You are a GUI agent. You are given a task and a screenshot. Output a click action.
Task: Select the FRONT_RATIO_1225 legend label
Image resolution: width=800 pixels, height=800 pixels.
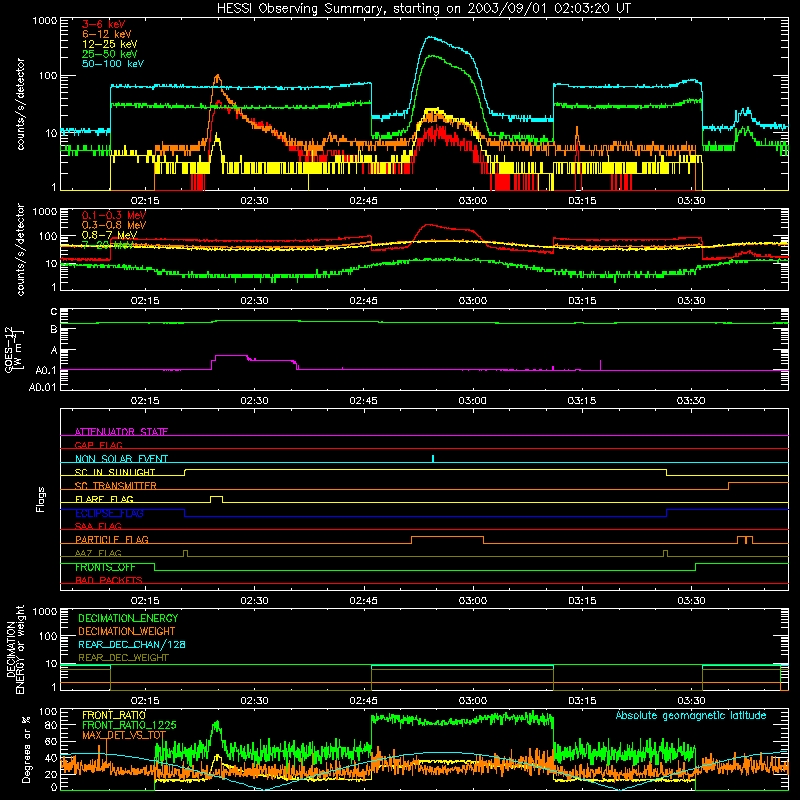pyautogui.click(x=129, y=726)
